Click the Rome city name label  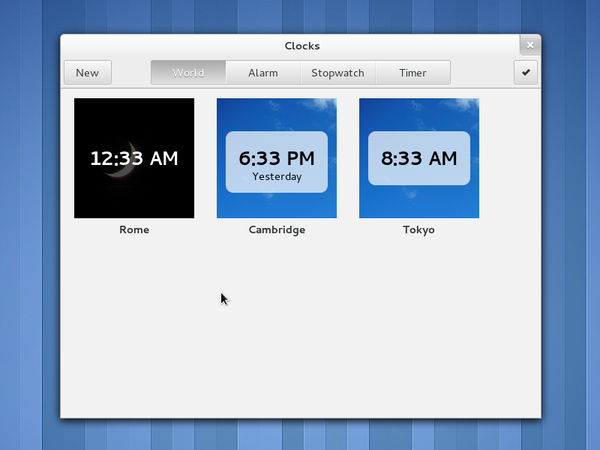pyautogui.click(x=134, y=230)
